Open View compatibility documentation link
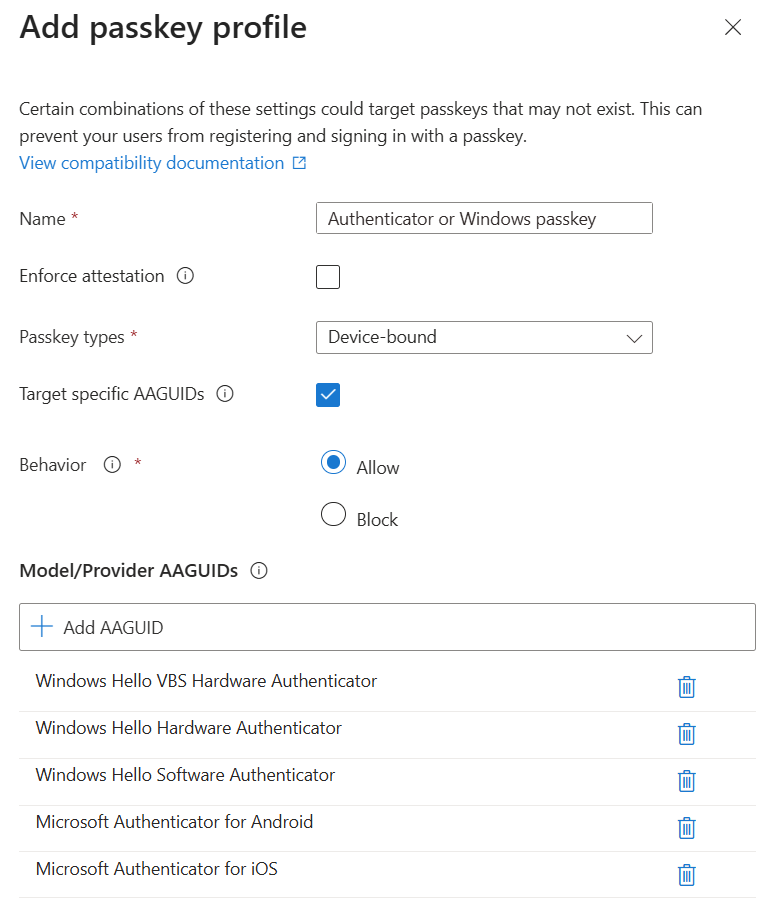Image resolution: width=778 pixels, height=898 pixels. point(163,163)
